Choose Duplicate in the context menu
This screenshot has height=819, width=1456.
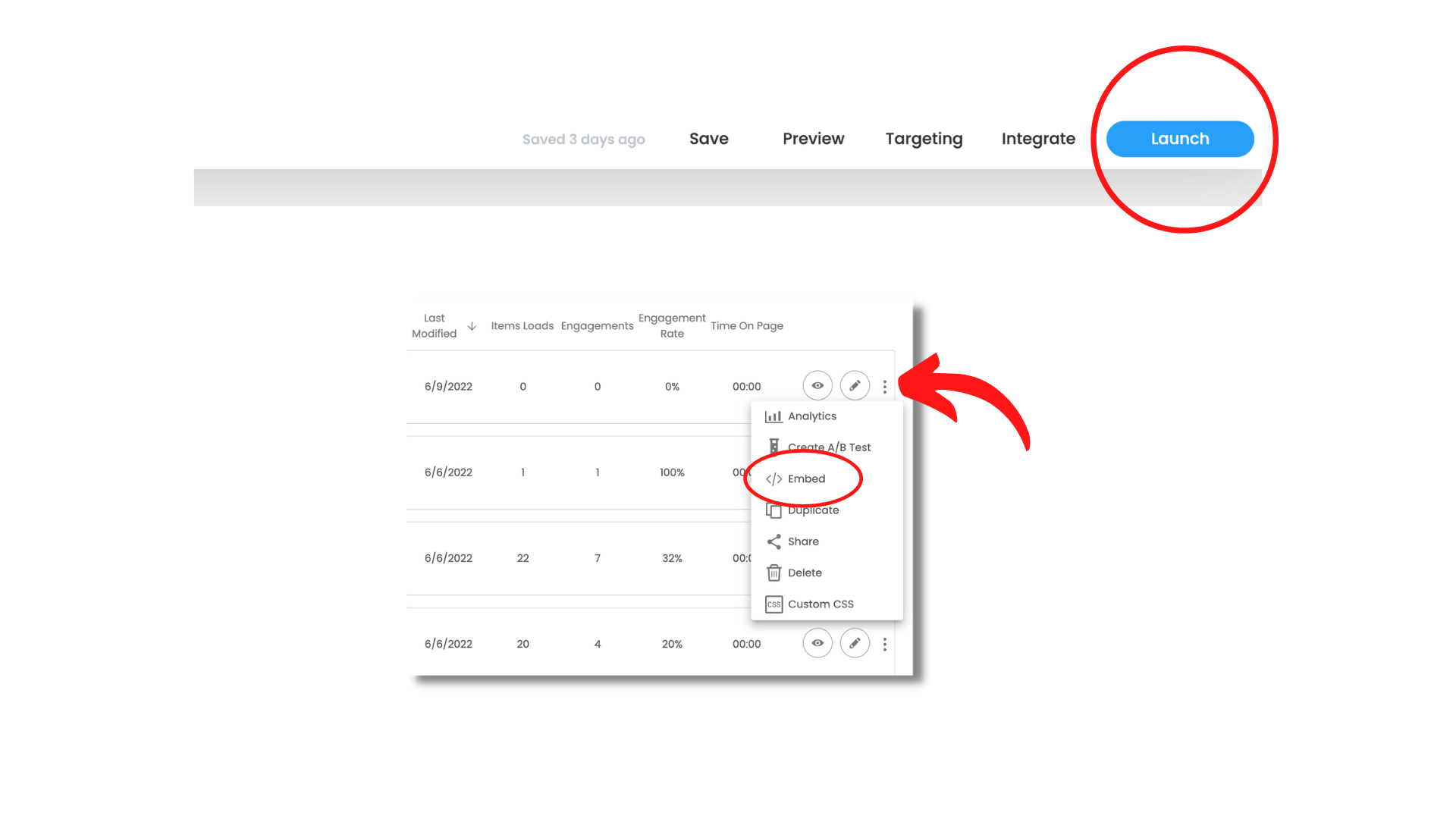827,510
